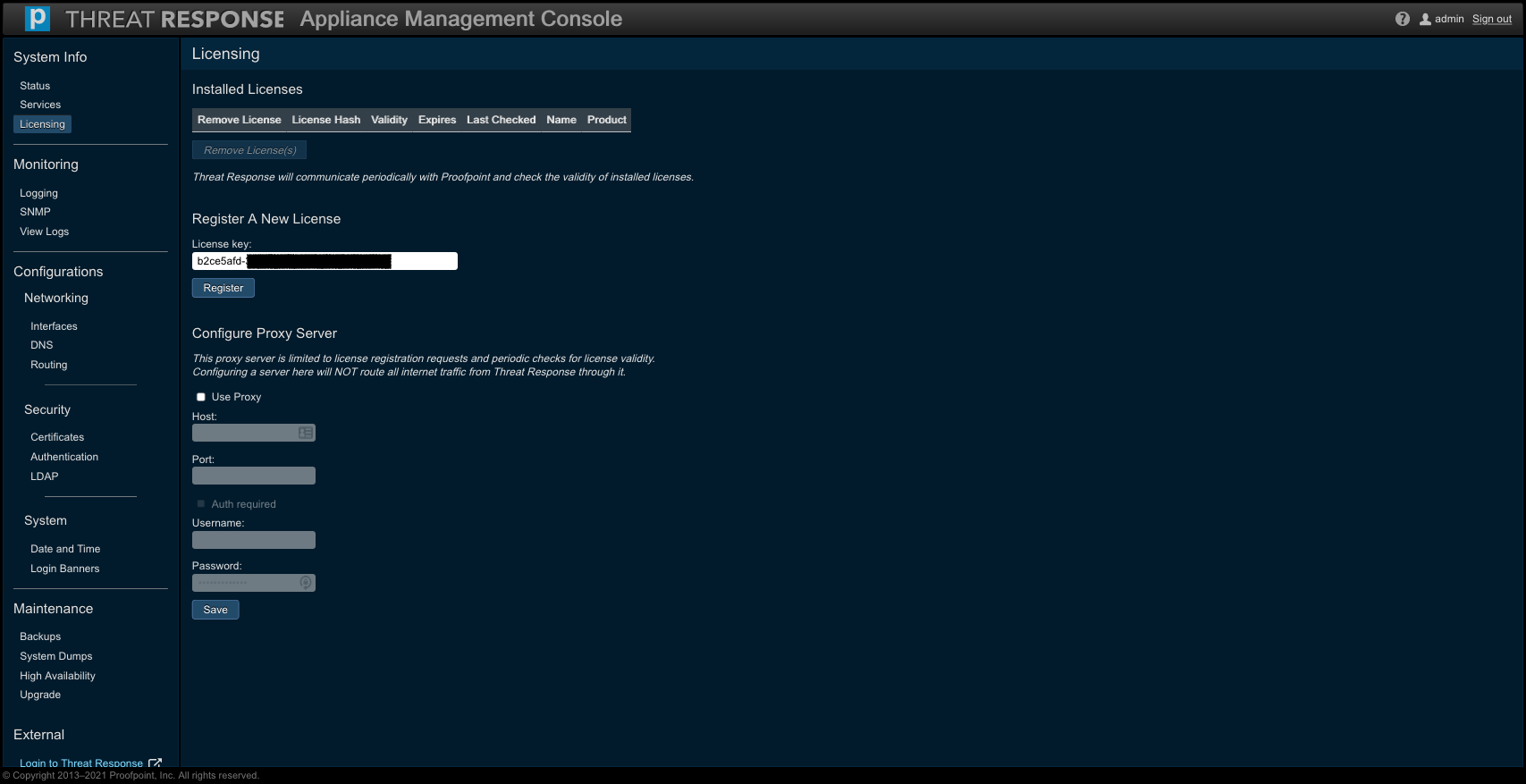Open System Dumps page
Image resolution: width=1526 pixels, height=784 pixels.
pos(55,656)
